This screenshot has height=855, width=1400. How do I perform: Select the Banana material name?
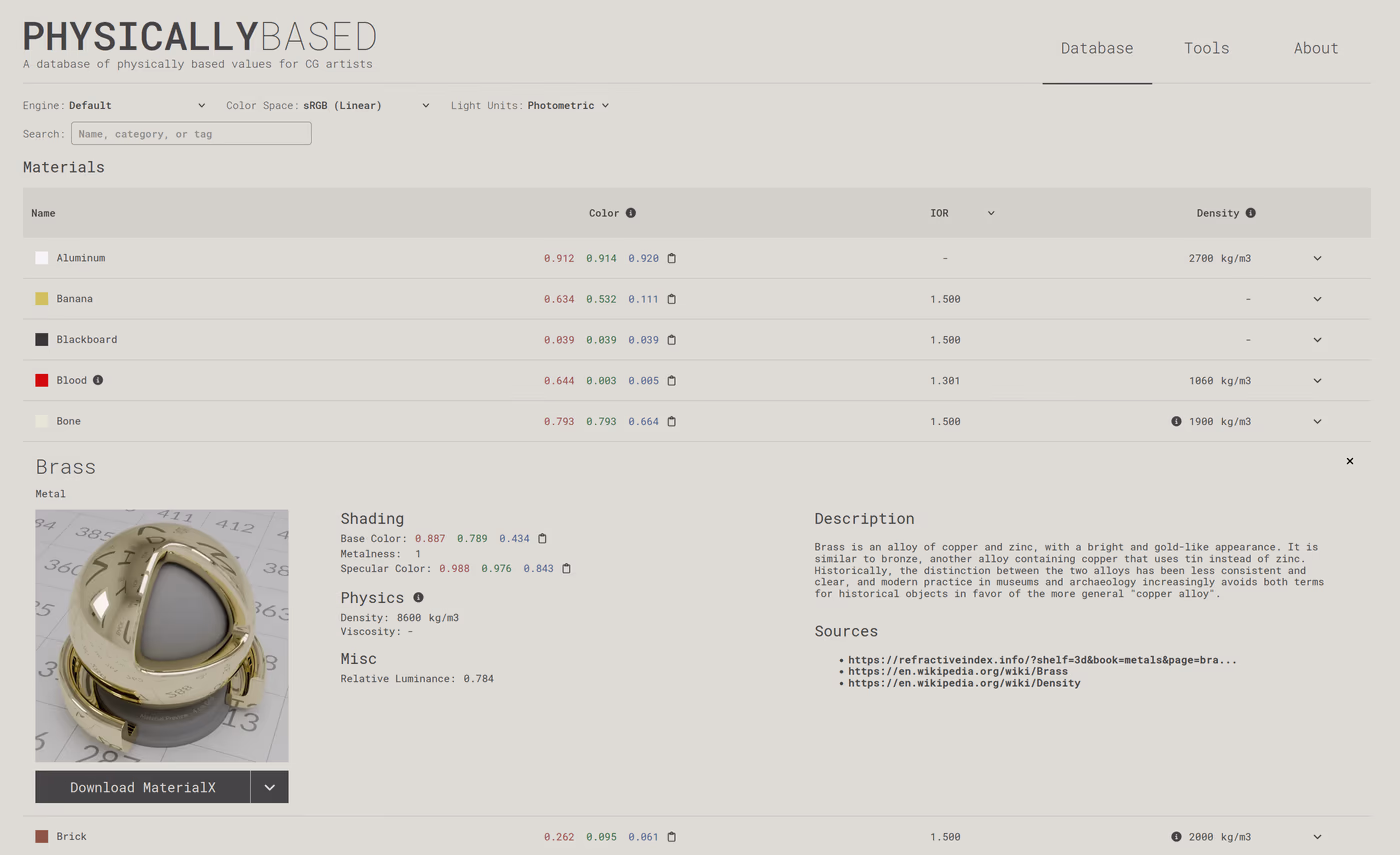click(75, 299)
